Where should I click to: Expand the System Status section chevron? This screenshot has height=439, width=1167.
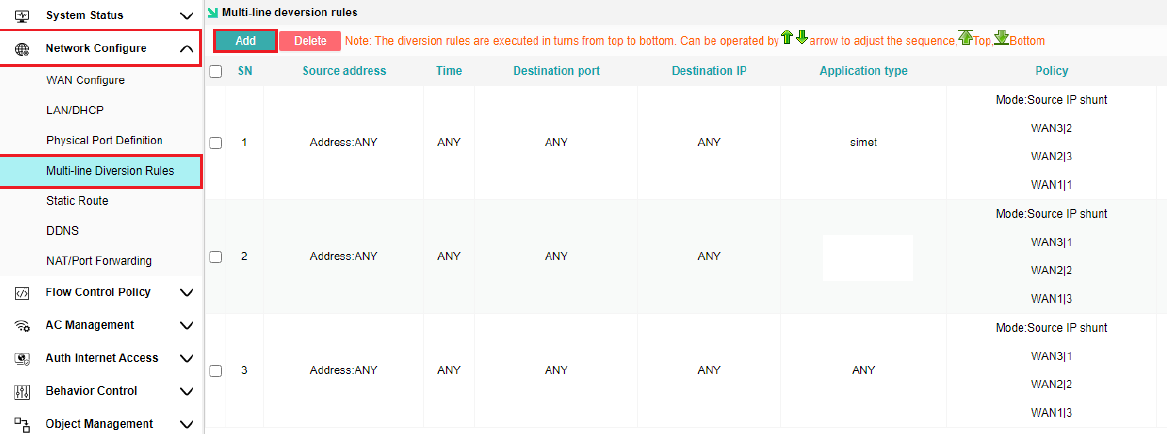(186, 15)
